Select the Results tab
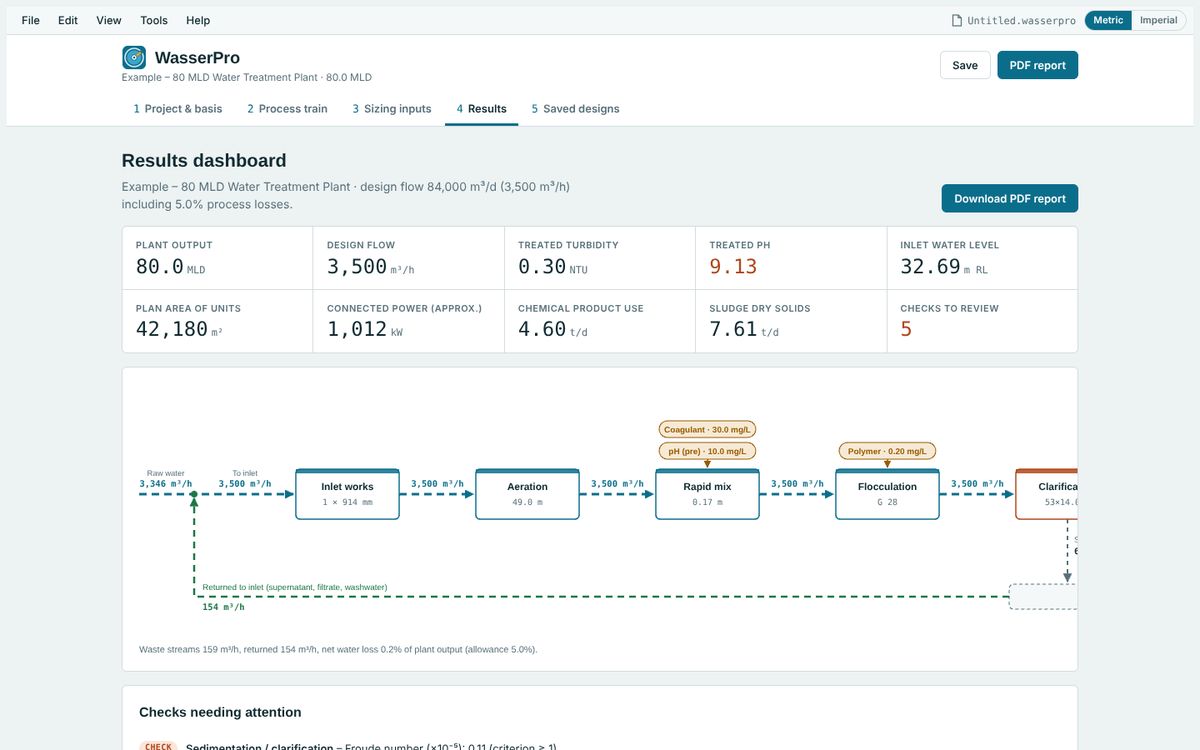Screen dimensions: 1200x750 coord(481,109)
